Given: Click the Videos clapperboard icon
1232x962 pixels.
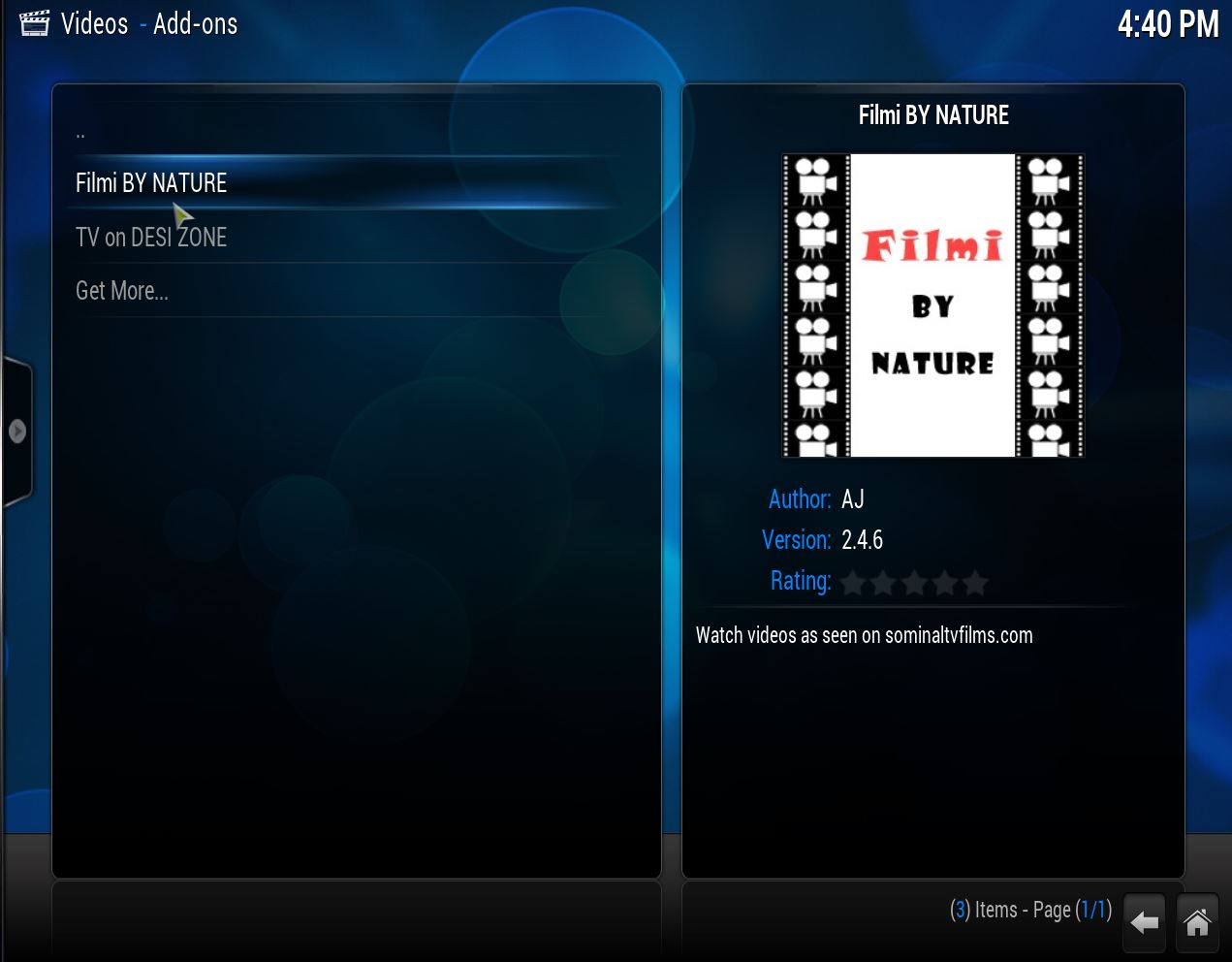Looking at the screenshot, I should 34,23.
